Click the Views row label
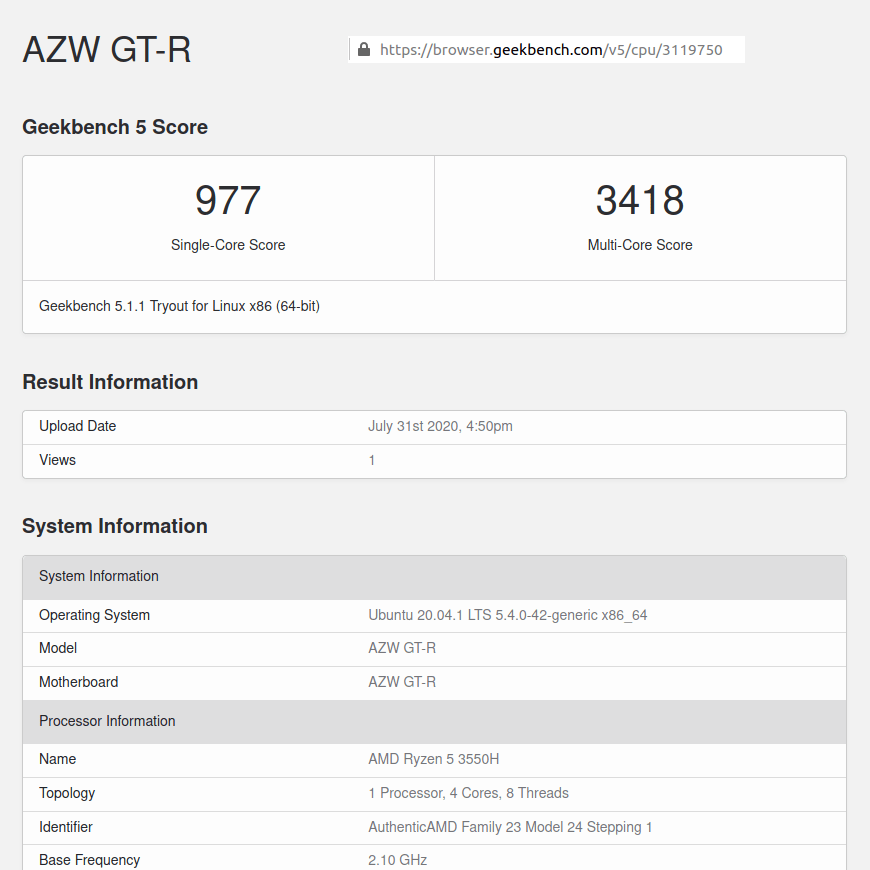The width and height of the screenshot is (870, 870). click(57, 460)
